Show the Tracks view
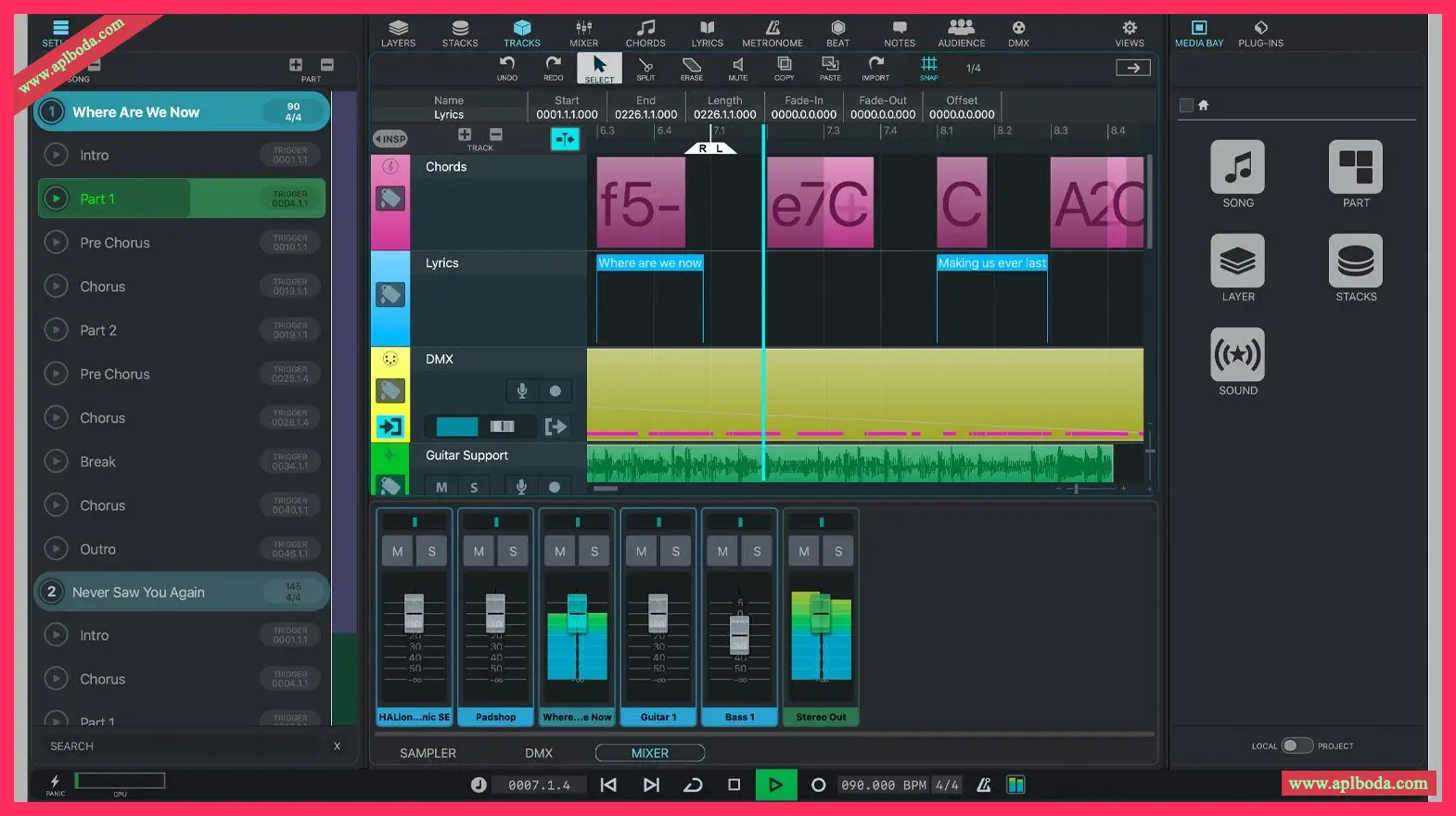Viewport: 1456px width, 816px height. [x=522, y=33]
